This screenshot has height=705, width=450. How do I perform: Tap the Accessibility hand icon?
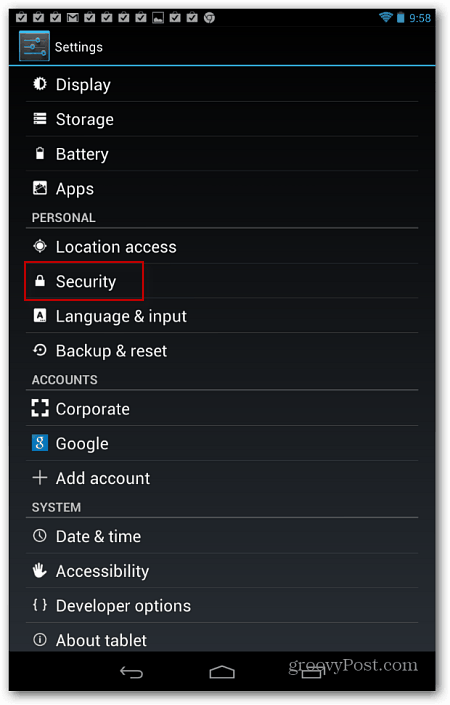[x=40, y=571]
